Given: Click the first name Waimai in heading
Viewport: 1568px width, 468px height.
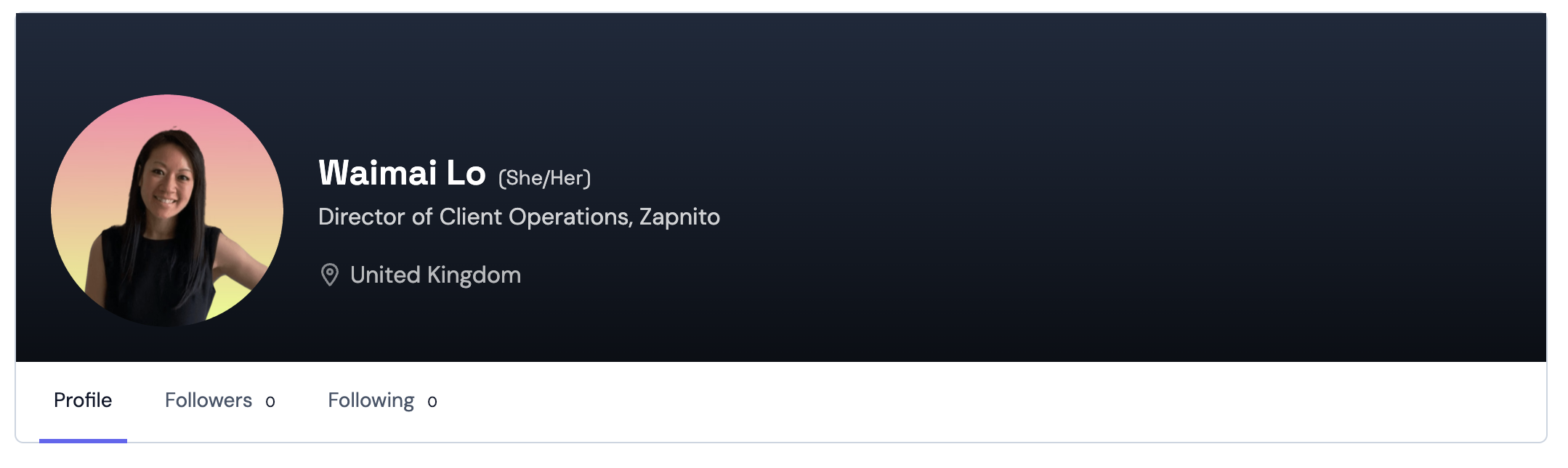Looking at the screenshot, I should coord(378,174).
